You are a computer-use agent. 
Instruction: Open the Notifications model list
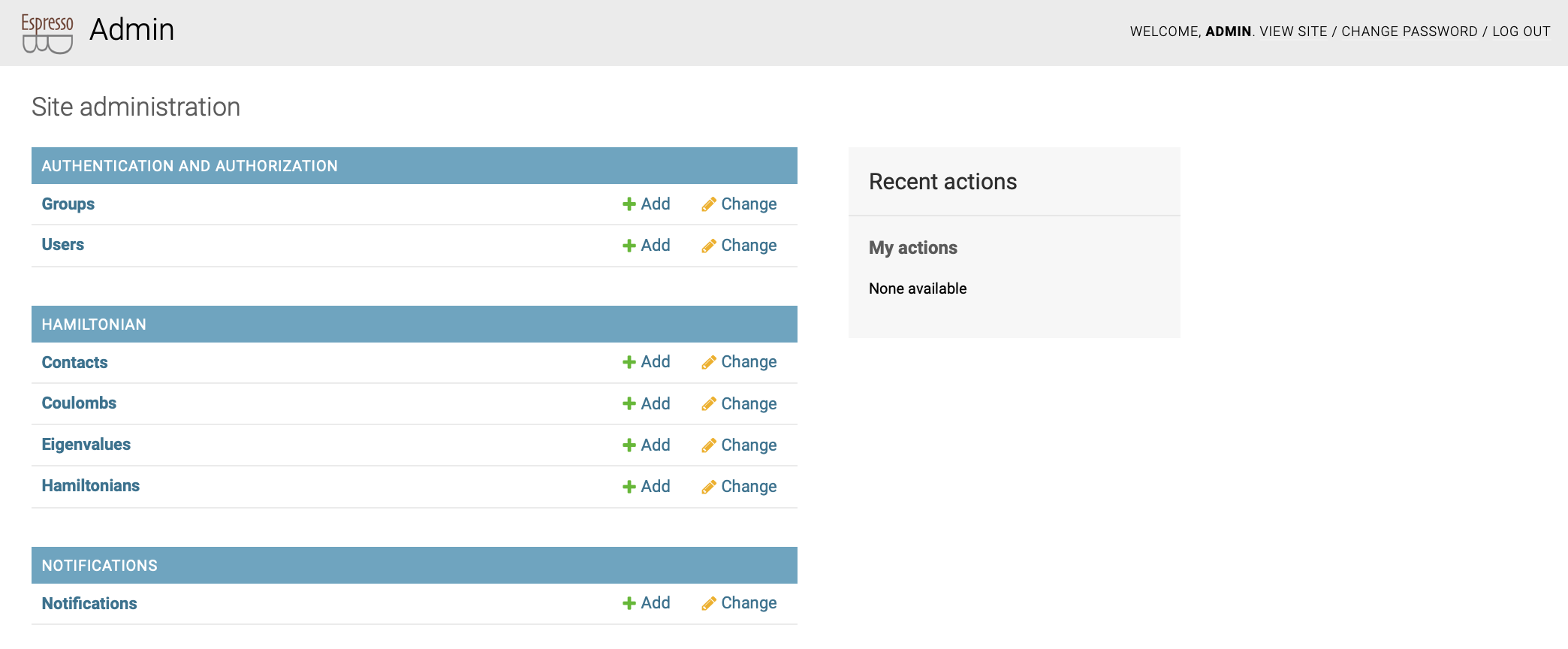(89, 603)
